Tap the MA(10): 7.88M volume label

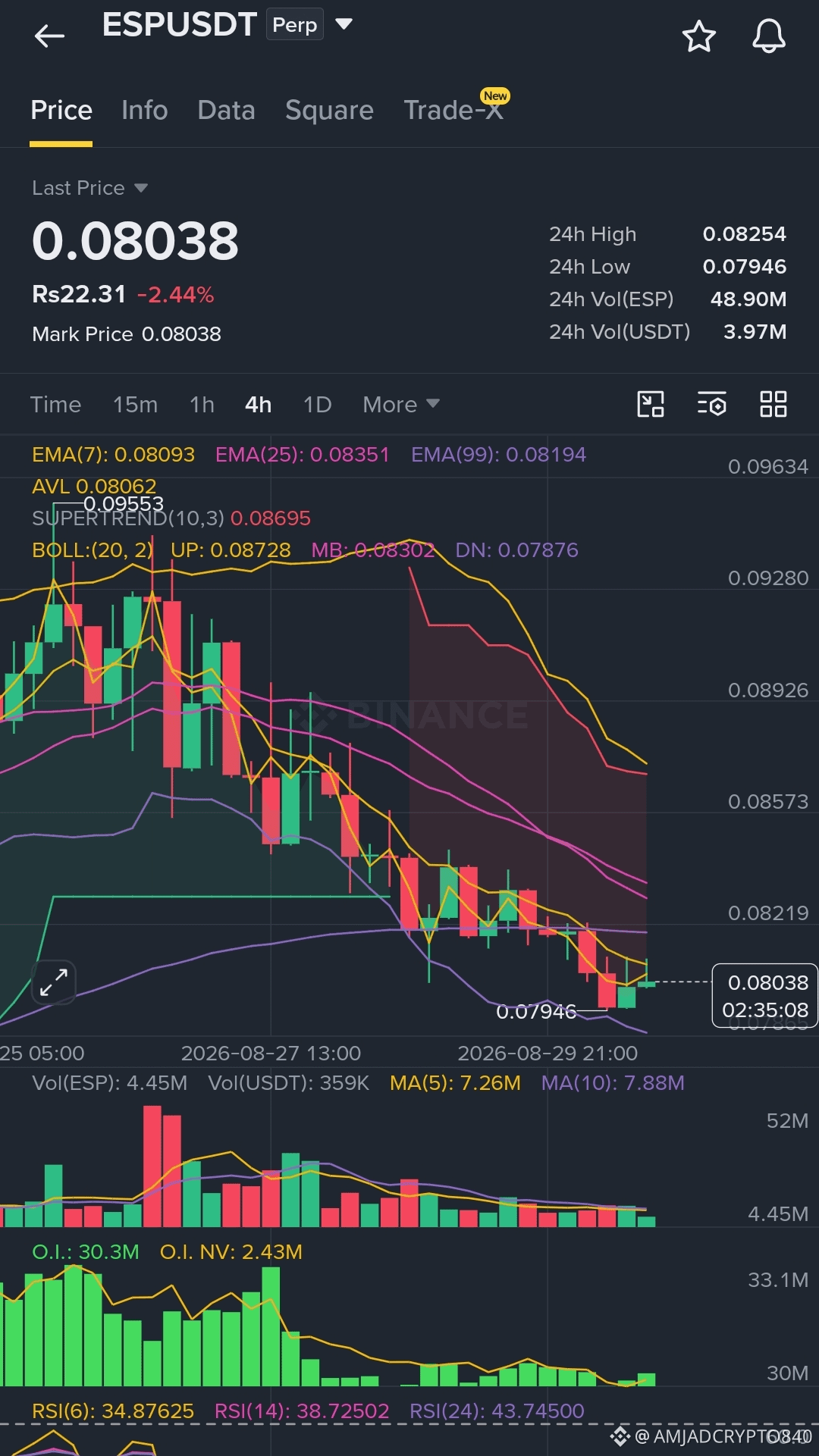click(x=613, y=1082)
